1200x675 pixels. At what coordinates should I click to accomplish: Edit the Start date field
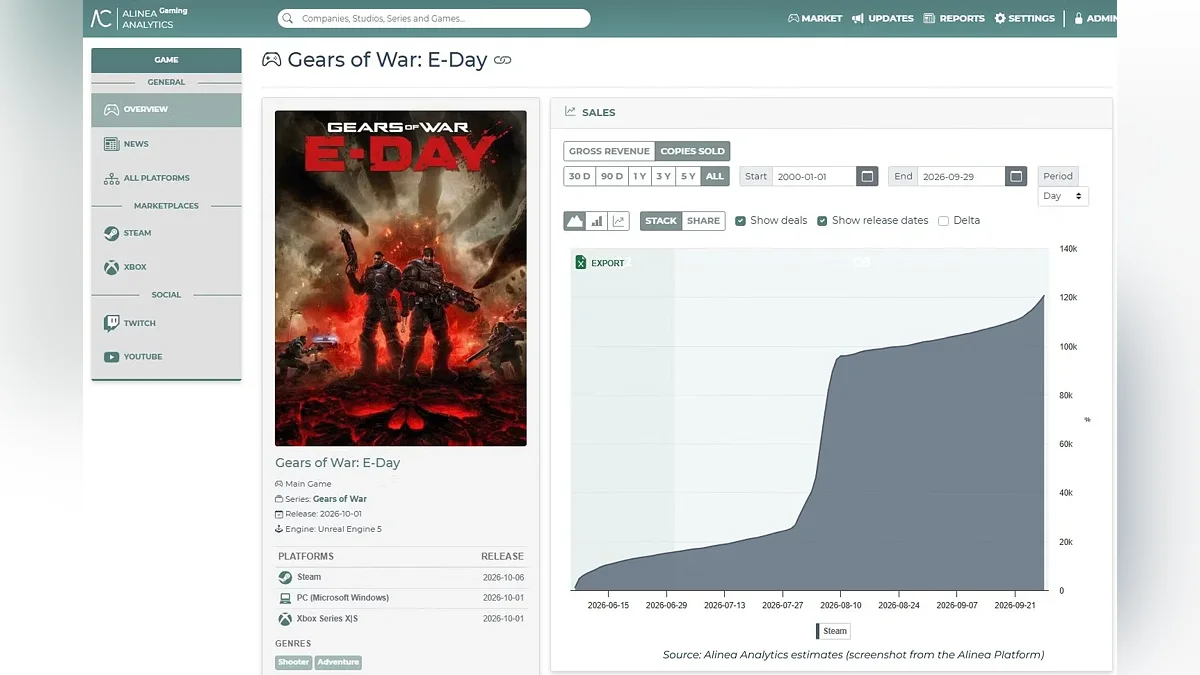point(814,176)
